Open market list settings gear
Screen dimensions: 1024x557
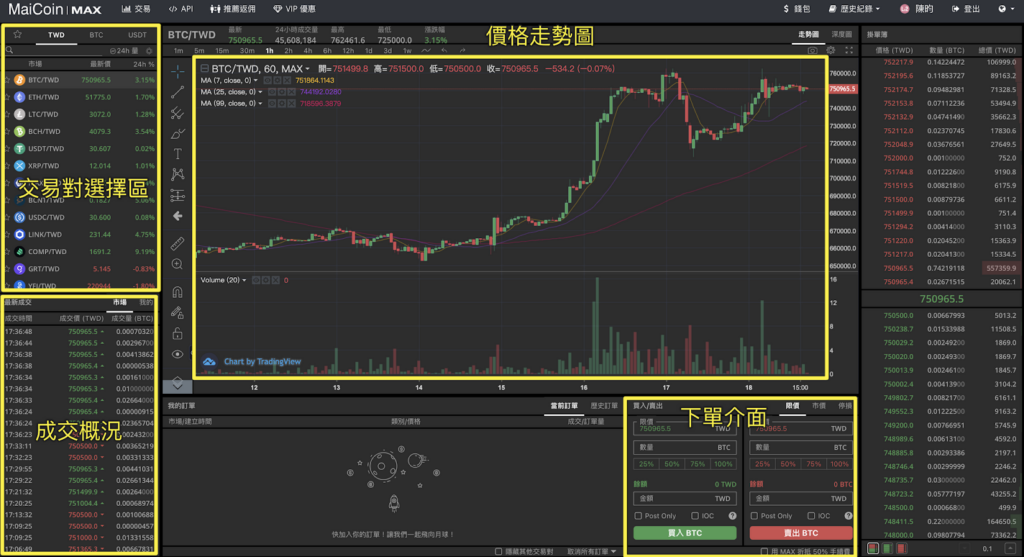click(149, 50)
